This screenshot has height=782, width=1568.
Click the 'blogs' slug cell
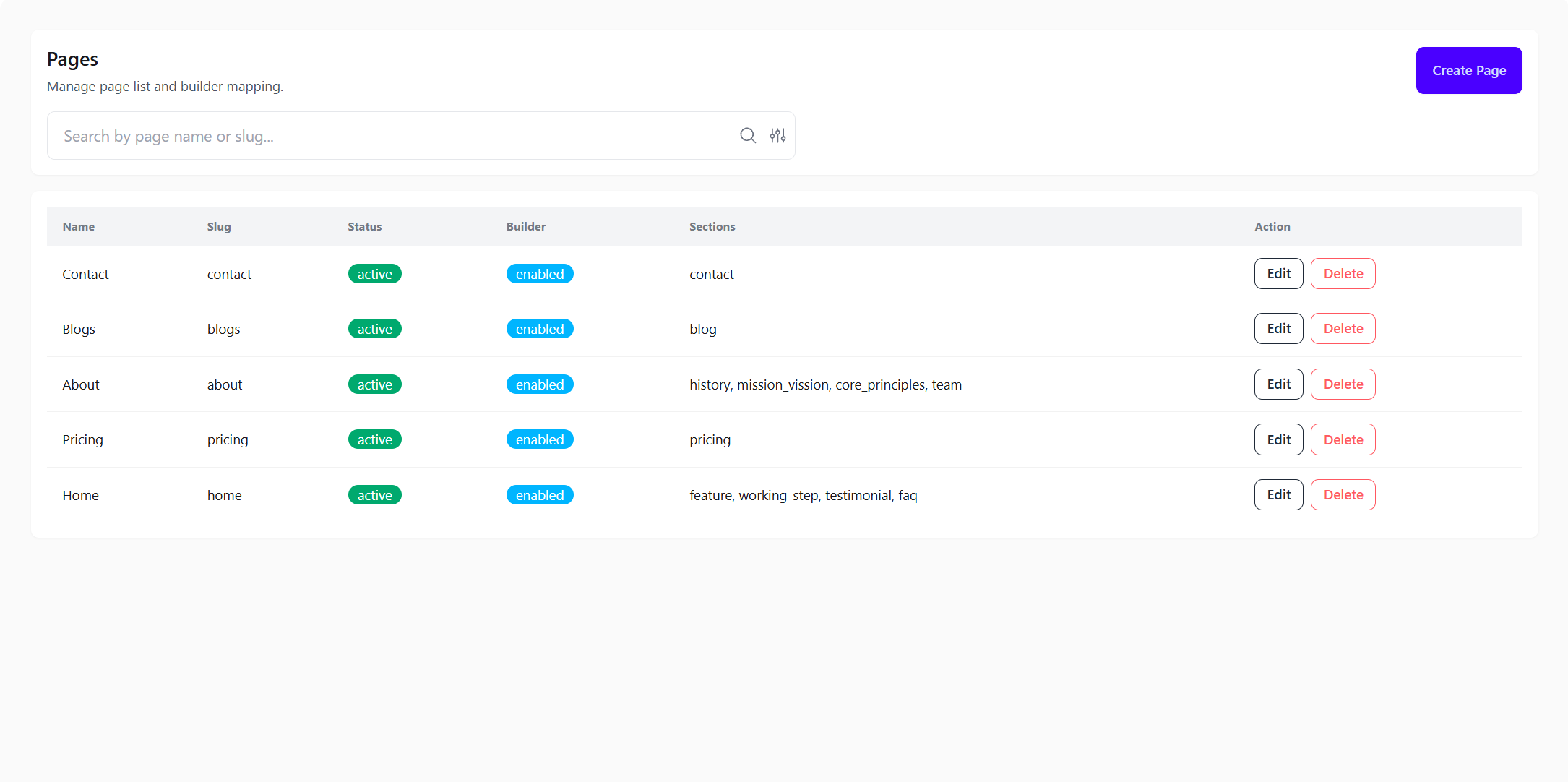pos(224,329)
